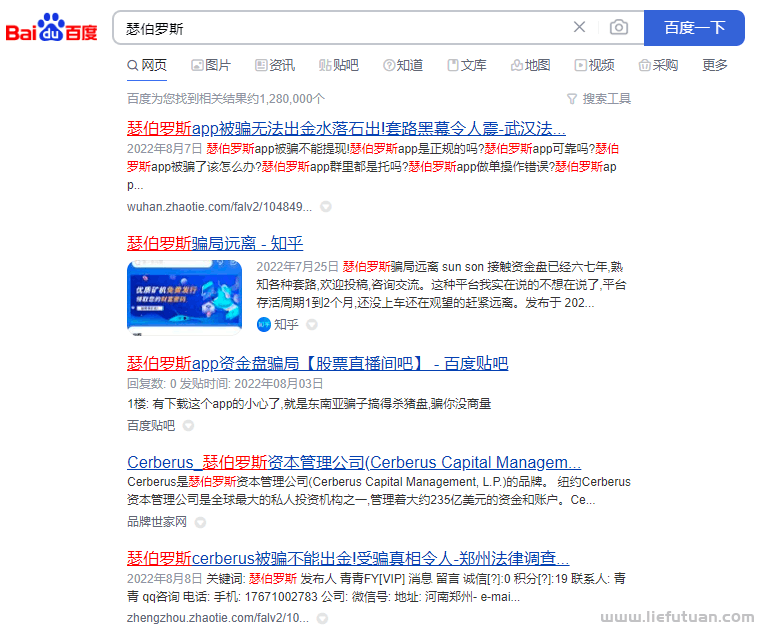Select the 网页 tab

[x=147, y=65]
